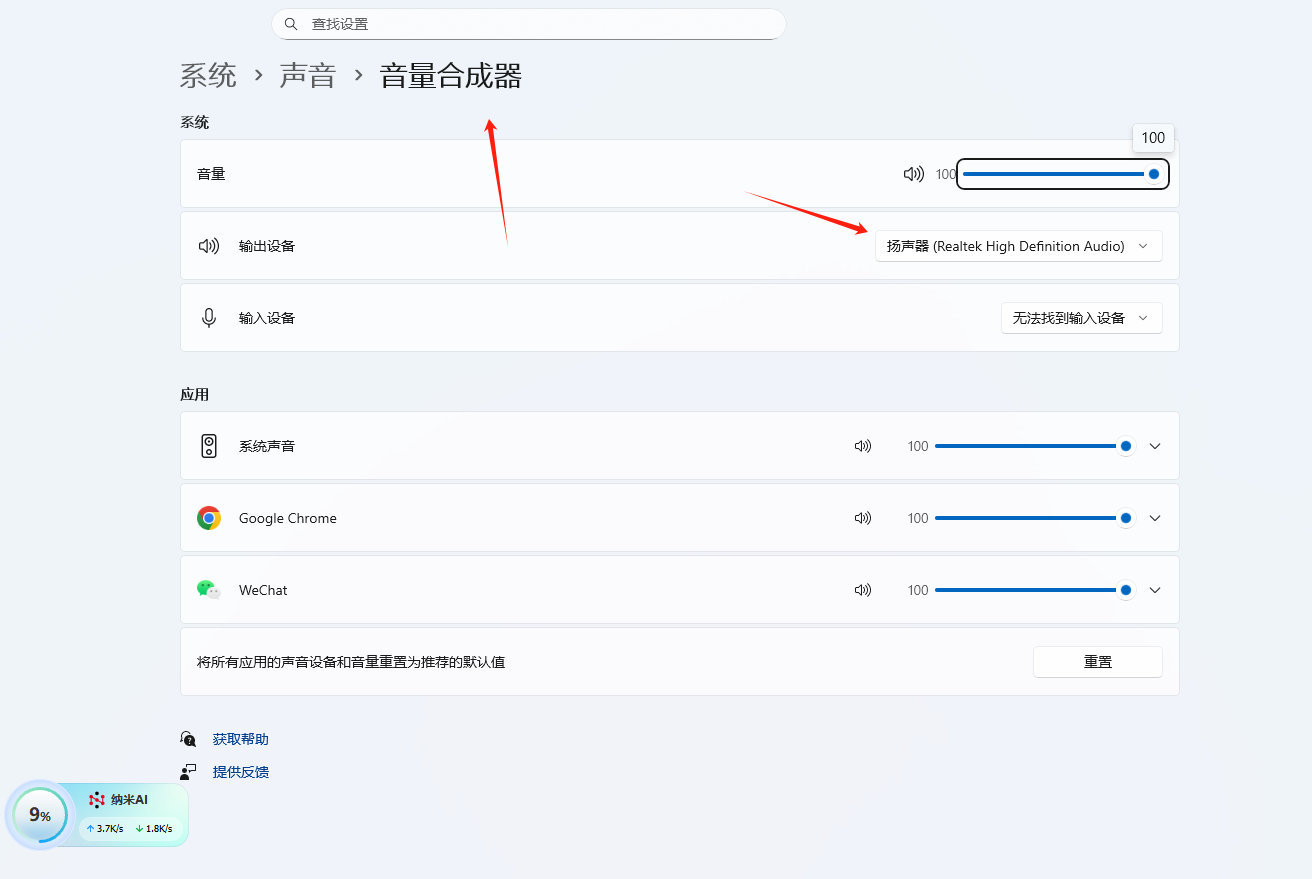Mute Google Chrome volume speaker icon
This screenshot has height=879, width=1312.
862,518
